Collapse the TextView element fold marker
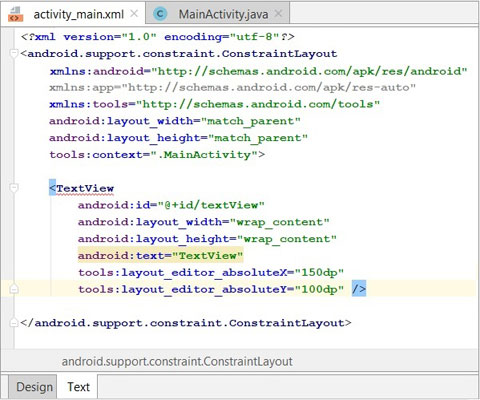480x400 pixels. 14,188
